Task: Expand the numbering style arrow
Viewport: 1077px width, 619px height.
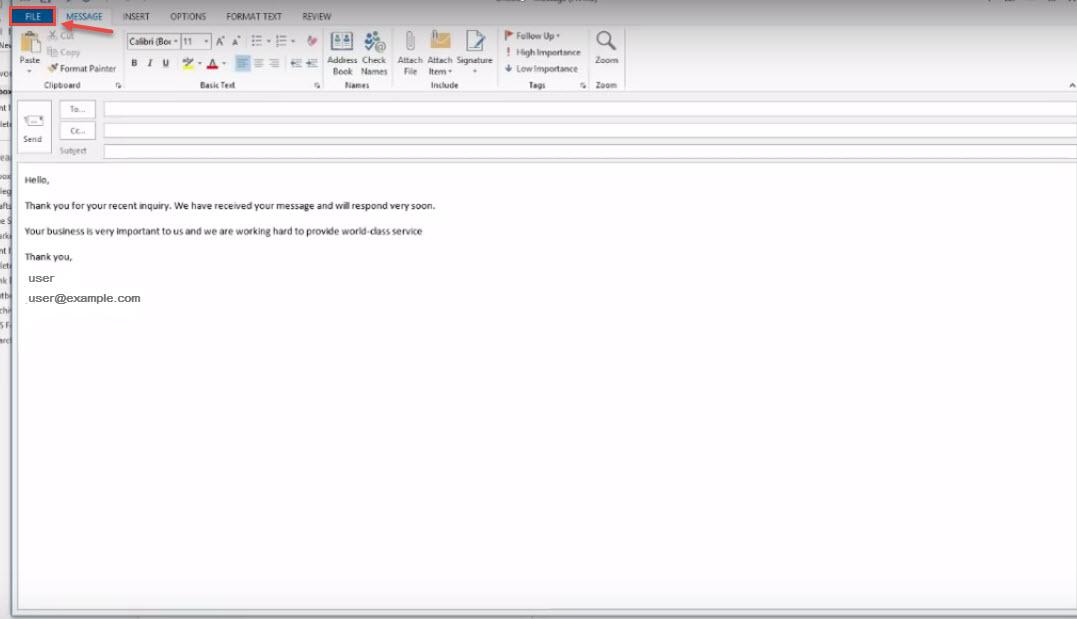Action: pos(293,42)
